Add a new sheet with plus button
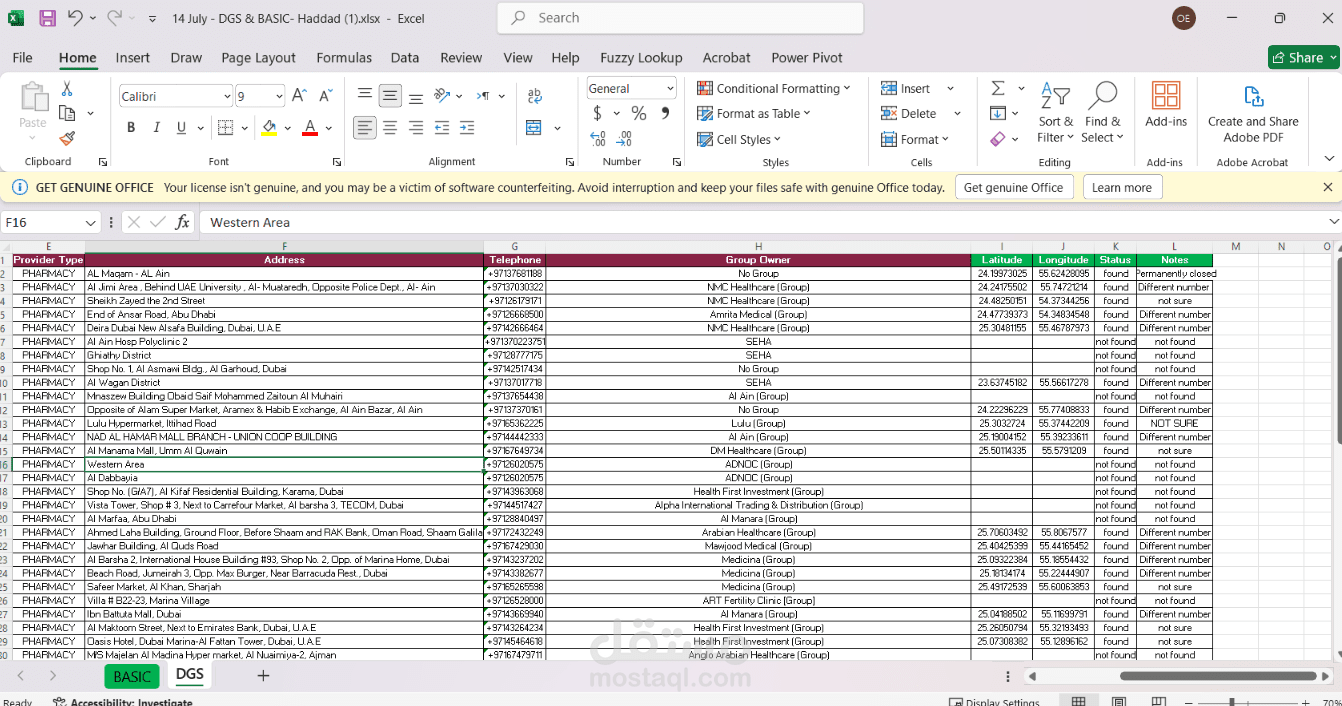 click(263, 676)
